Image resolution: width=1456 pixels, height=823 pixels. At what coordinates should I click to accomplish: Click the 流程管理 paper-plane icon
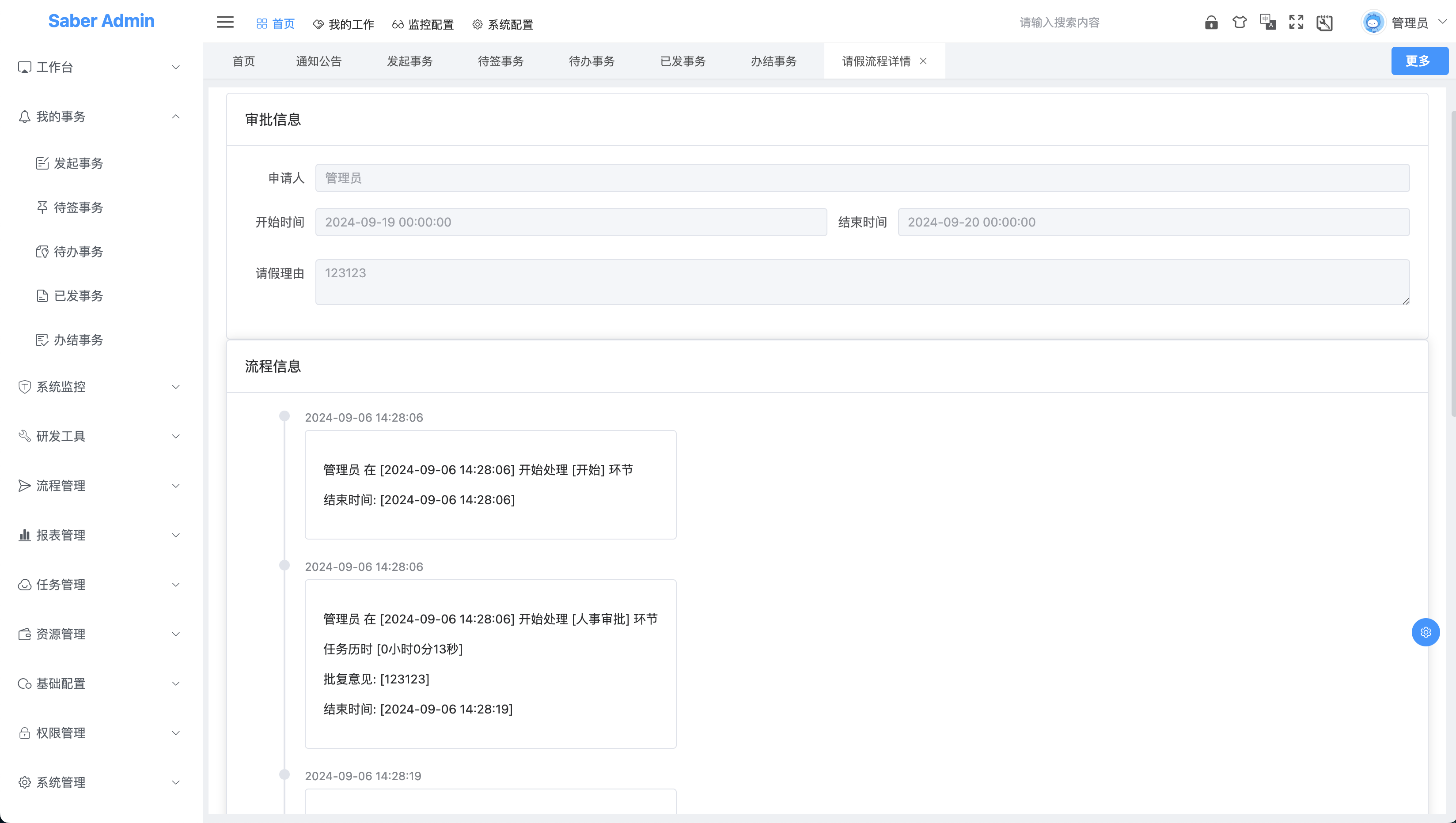point(24,486)
